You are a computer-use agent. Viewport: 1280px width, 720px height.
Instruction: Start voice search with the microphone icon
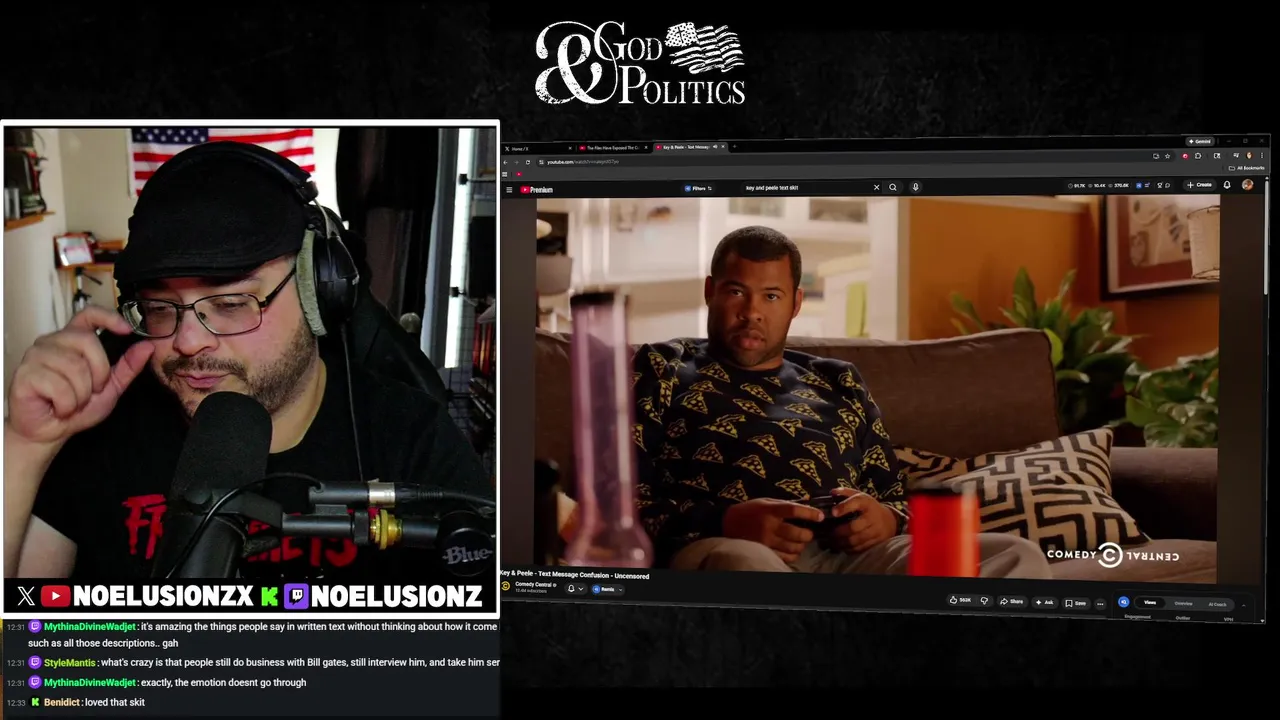(915, 187)
